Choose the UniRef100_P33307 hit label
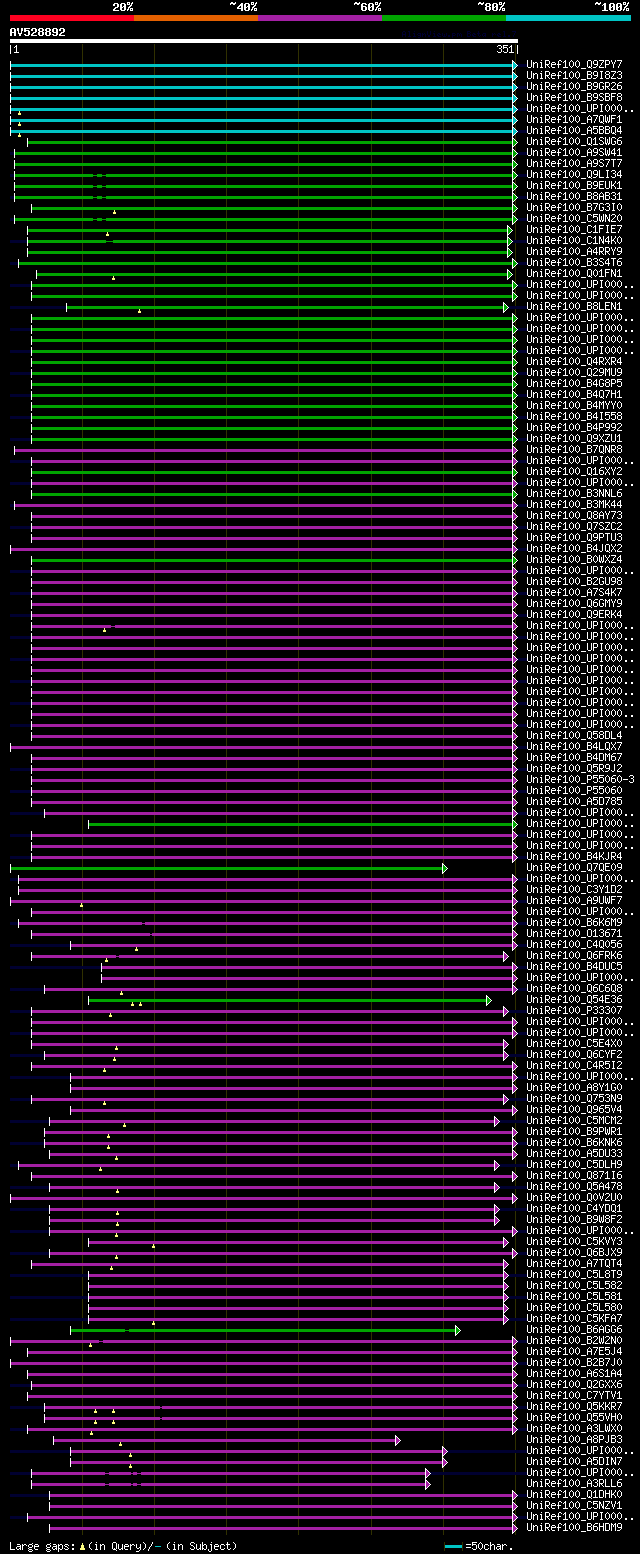The height and width of the screenshot is (1554, 640). point(574,1010)
